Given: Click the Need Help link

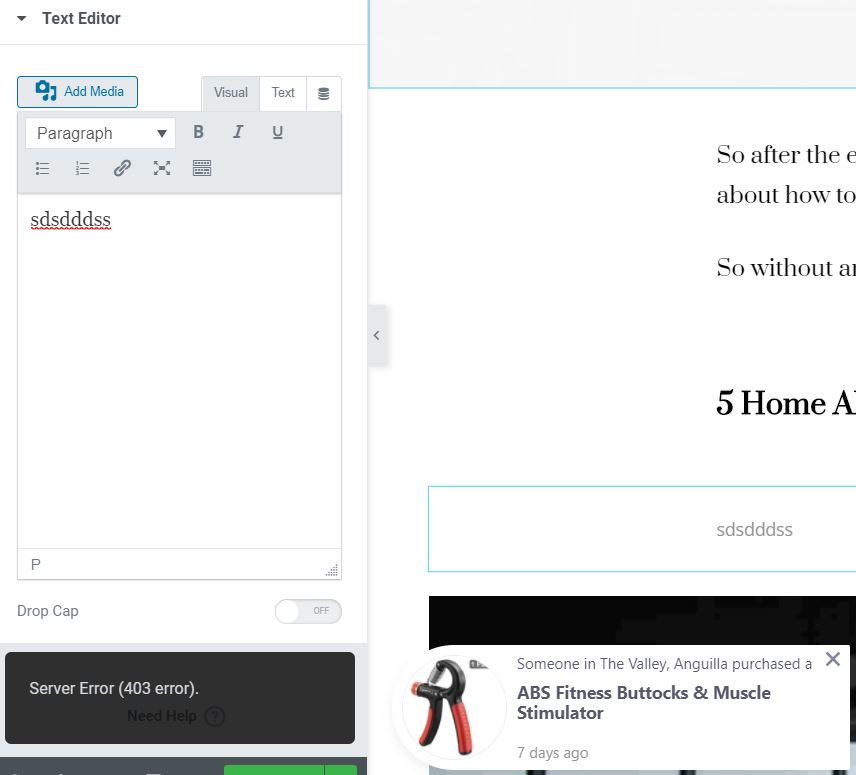Looking at the screenshot, I should coord(162,716).
